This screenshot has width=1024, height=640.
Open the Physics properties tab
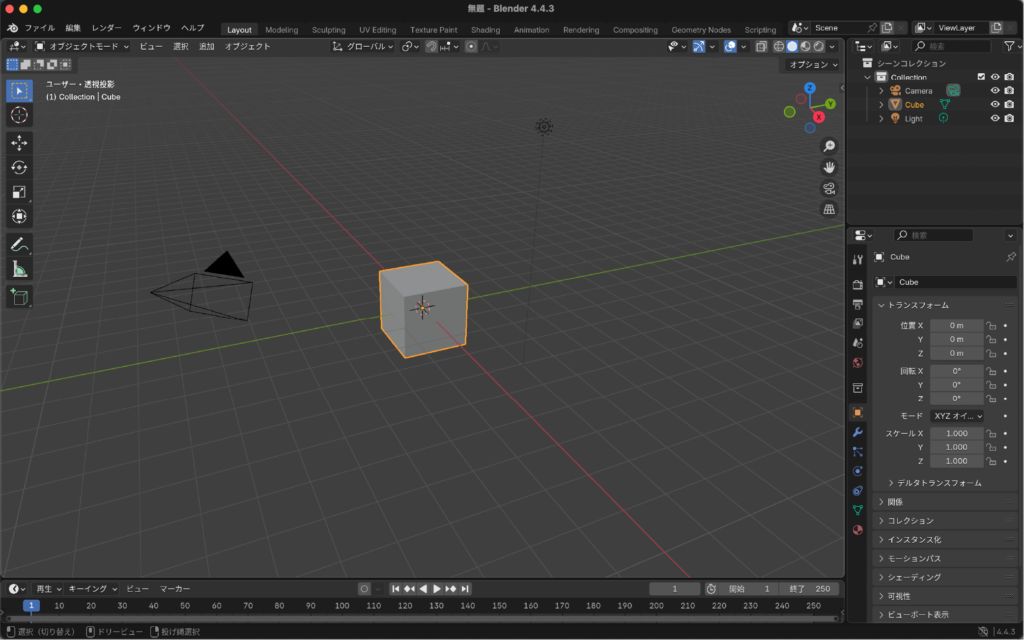pos(857,471)
